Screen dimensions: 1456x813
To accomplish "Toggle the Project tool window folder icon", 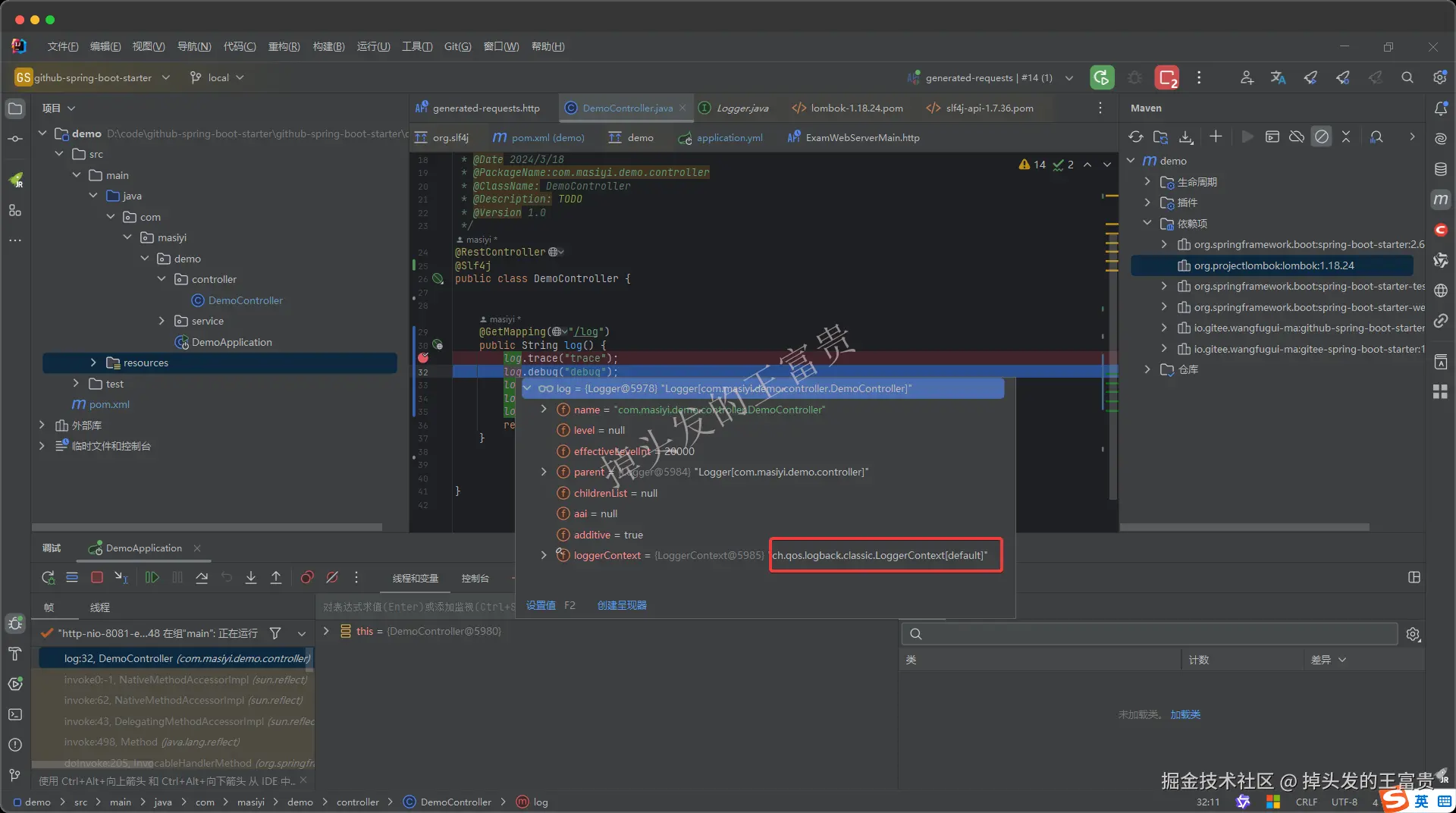I will (x=15, y=108).
